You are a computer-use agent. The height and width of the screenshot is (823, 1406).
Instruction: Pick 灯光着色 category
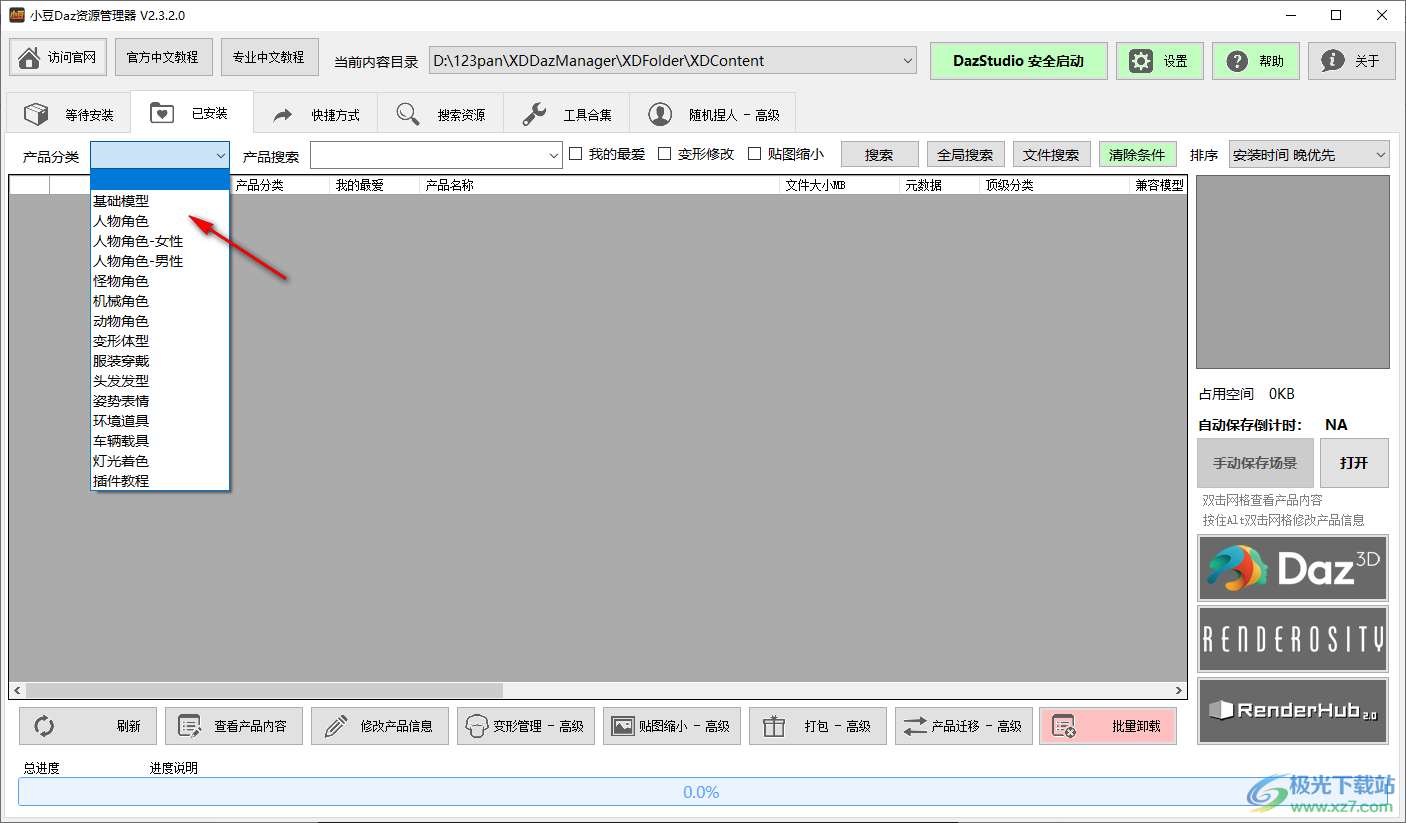[x=160, y=461]
